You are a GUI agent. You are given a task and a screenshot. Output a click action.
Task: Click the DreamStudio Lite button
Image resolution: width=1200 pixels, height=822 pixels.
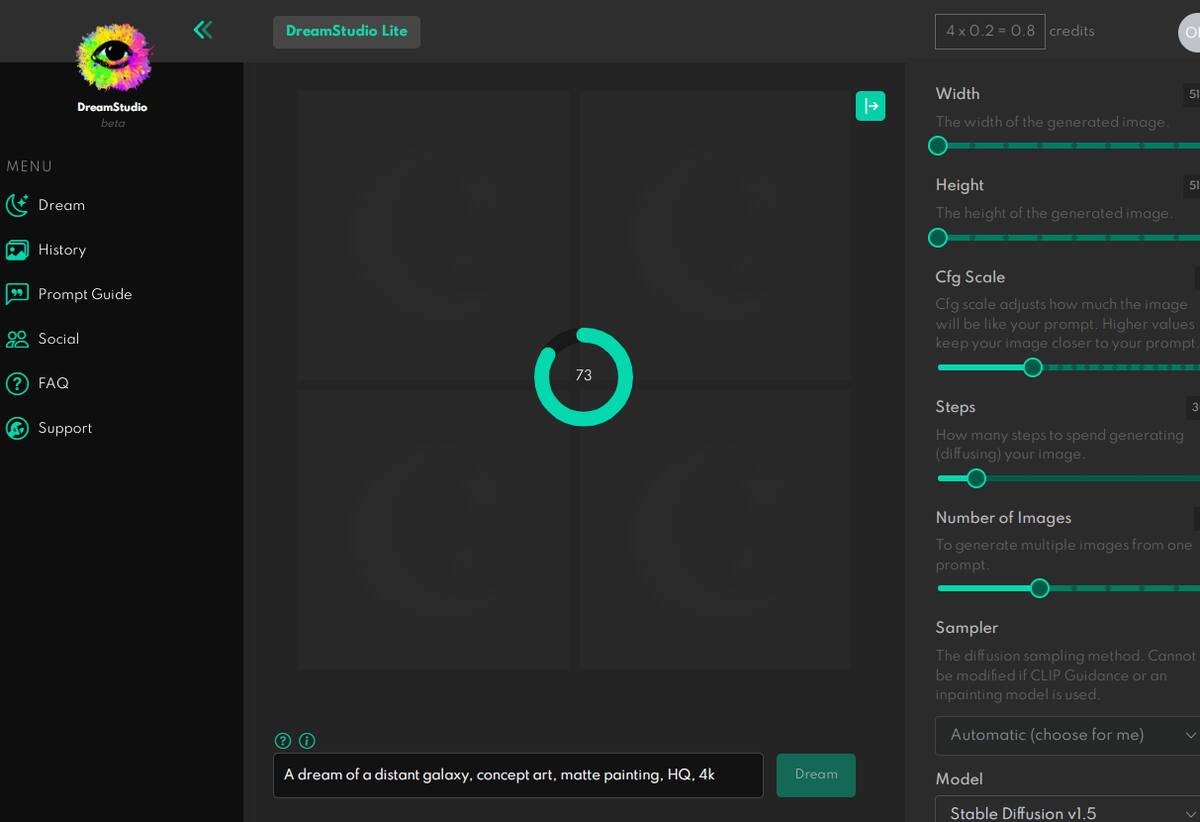[x=347, y=31]
